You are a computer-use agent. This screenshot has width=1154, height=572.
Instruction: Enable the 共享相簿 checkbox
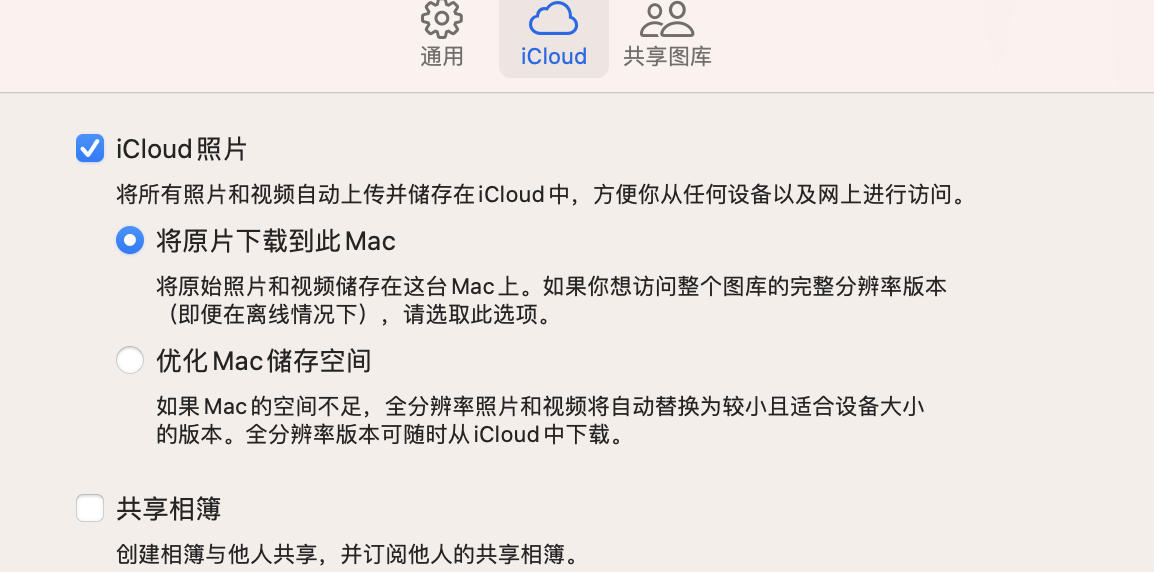click(x=90, y=509)
